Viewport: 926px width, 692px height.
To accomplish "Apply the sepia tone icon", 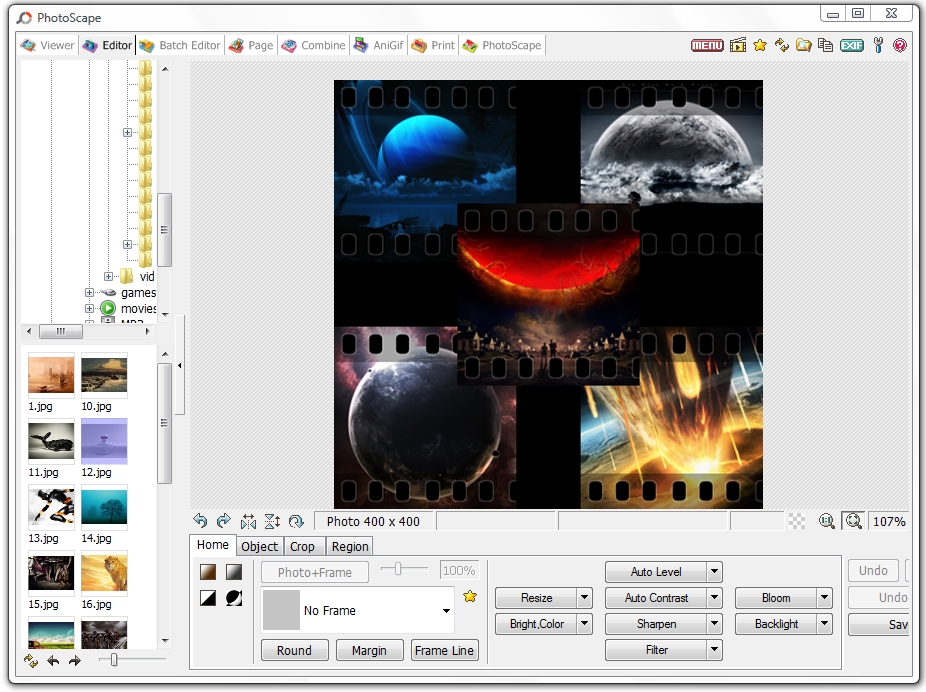I will pyautogui.click(x=208, y=572).
